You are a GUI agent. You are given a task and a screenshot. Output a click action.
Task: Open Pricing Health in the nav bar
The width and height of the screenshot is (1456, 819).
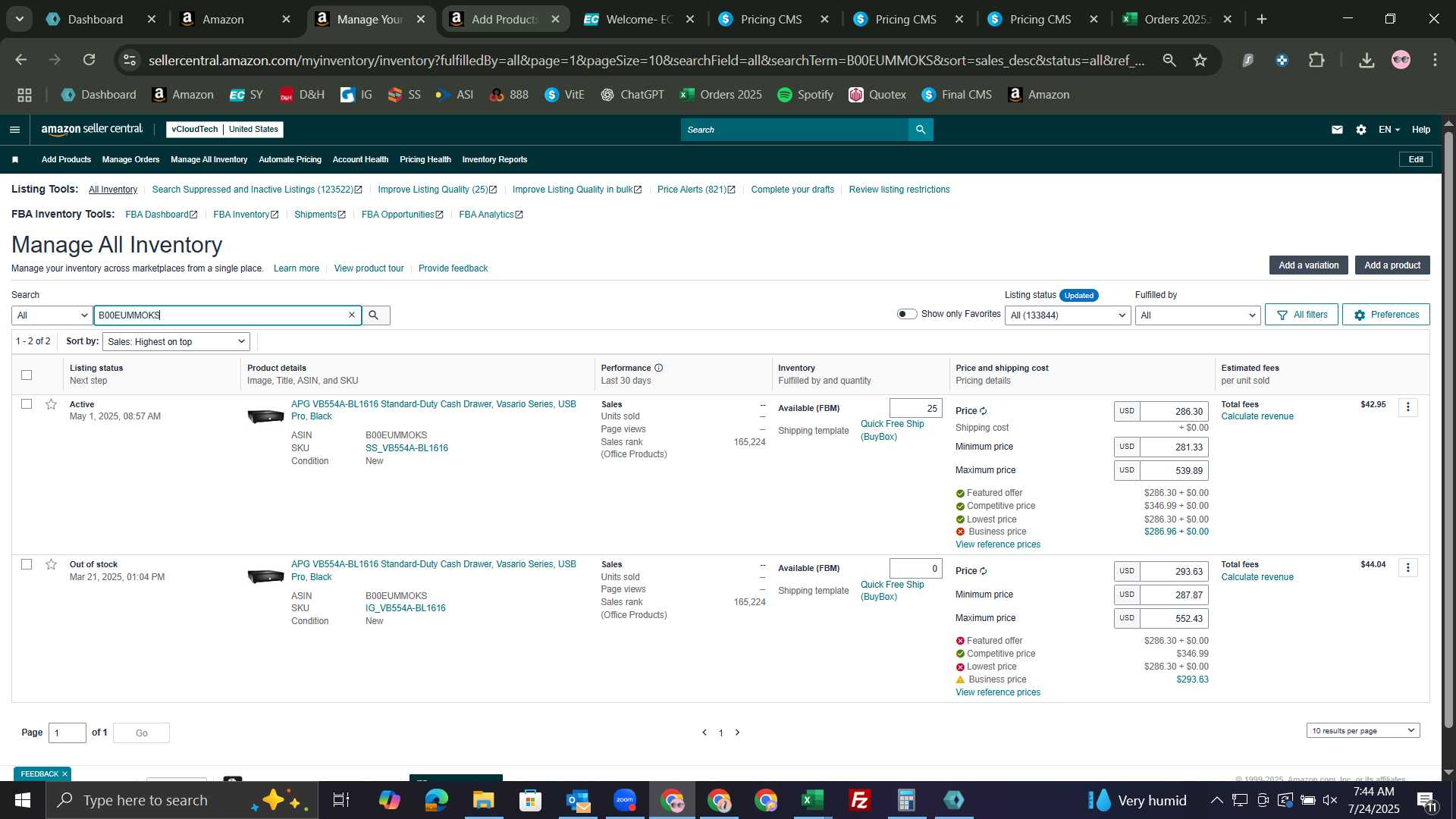click(425, 159)
